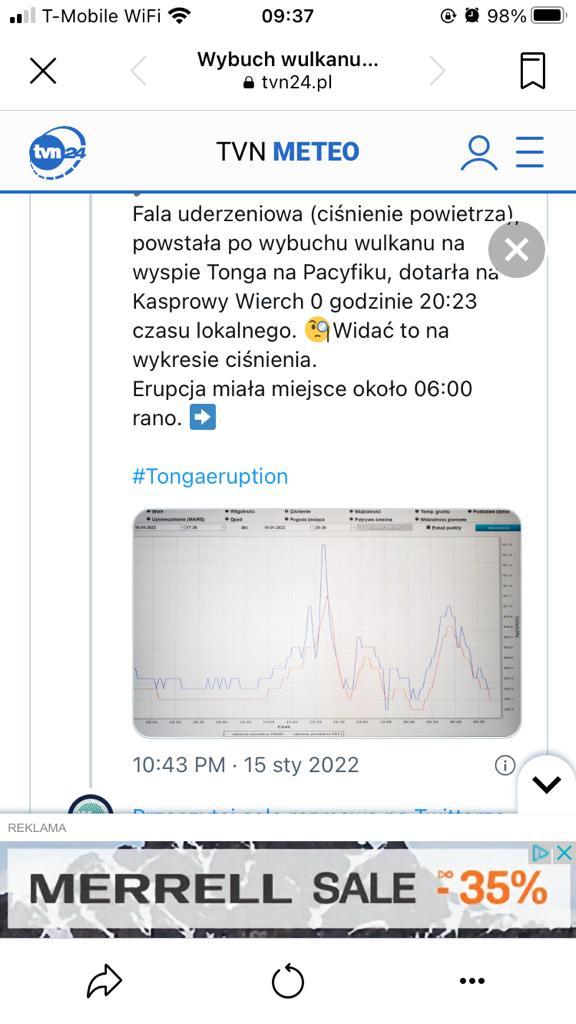Screen dimensions: 576x1024
Task: Open the user account profile icon
Action: click(479, 153)
